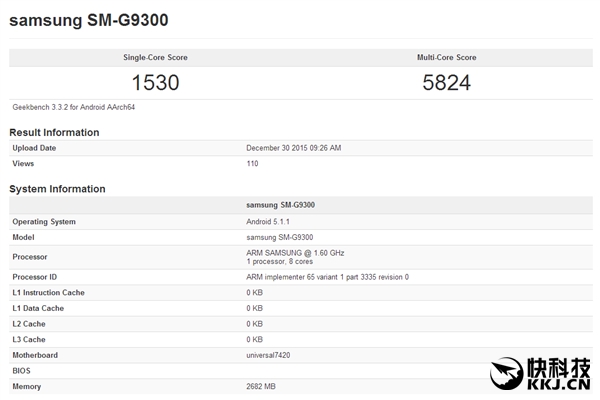Click the 'Motherboard' row label

click(x=35, y=356)
